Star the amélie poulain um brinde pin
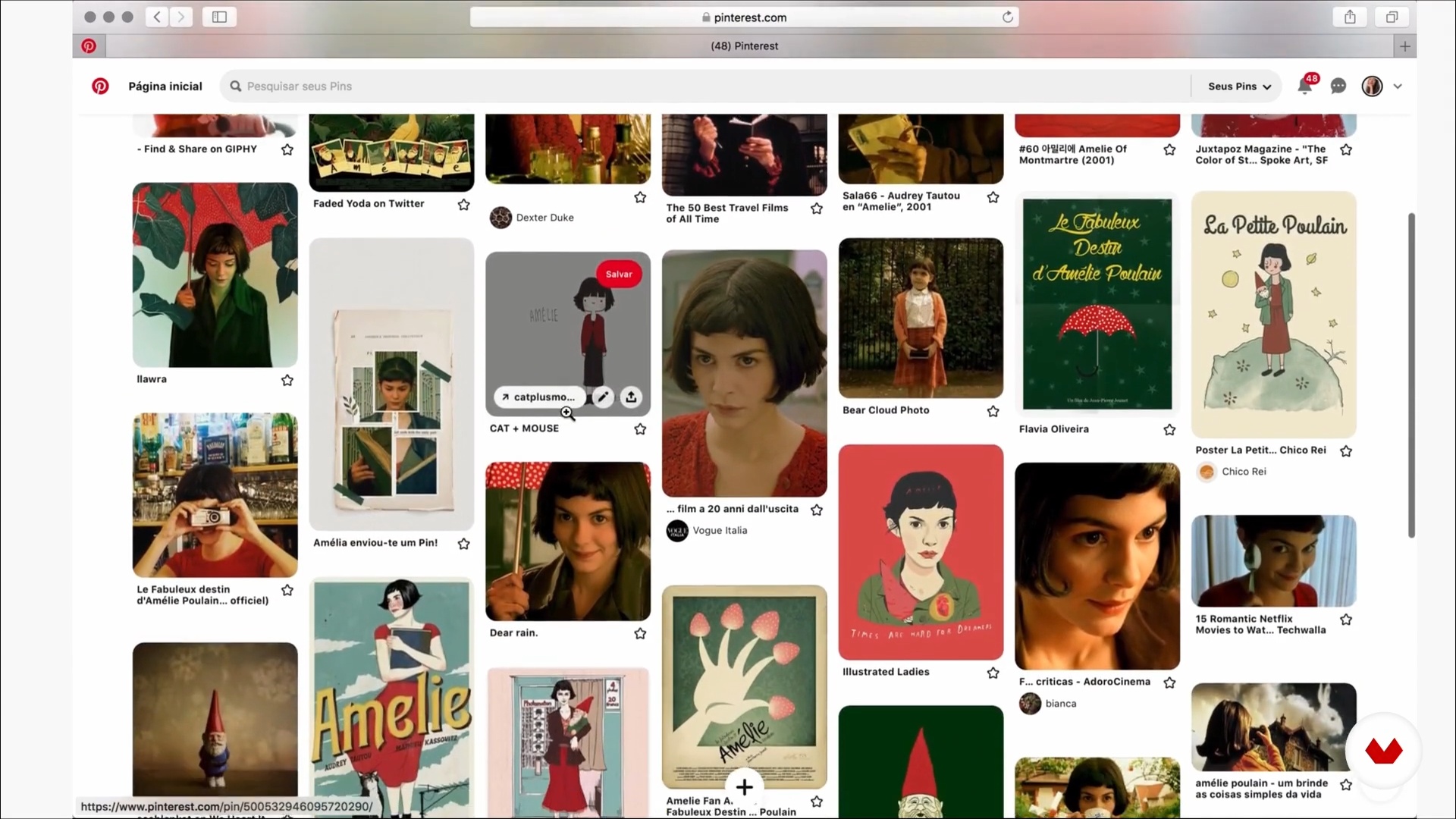 coord(1346,784)
